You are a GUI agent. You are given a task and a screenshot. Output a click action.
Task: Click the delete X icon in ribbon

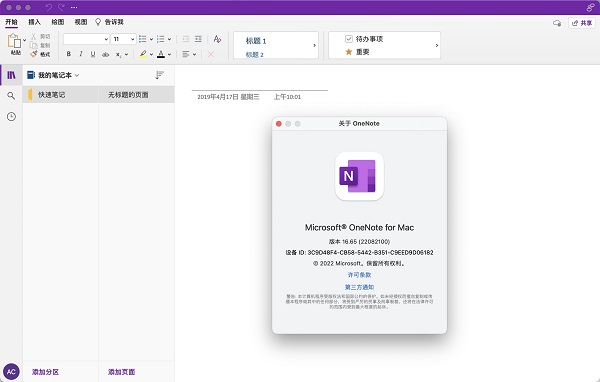click(211, 54)
